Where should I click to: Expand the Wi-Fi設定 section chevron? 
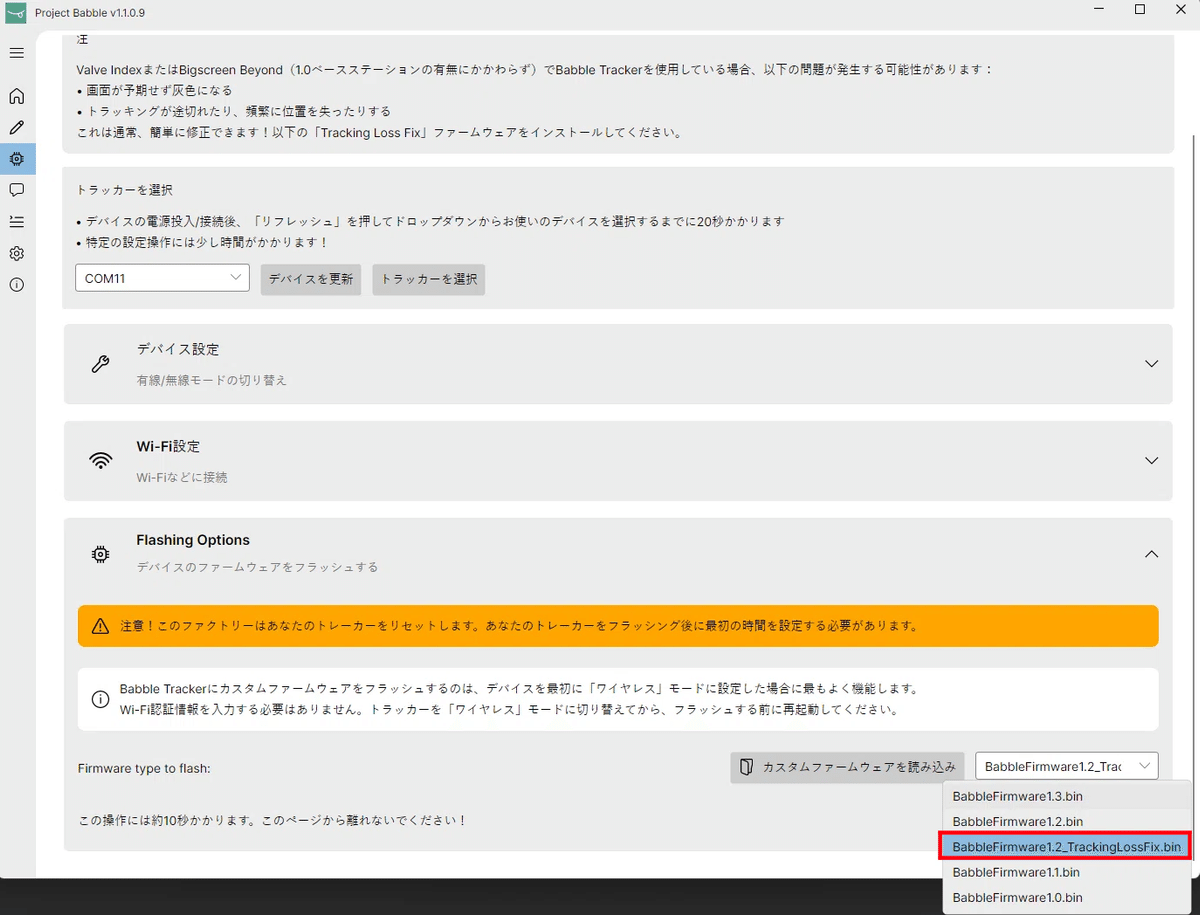1151,461
